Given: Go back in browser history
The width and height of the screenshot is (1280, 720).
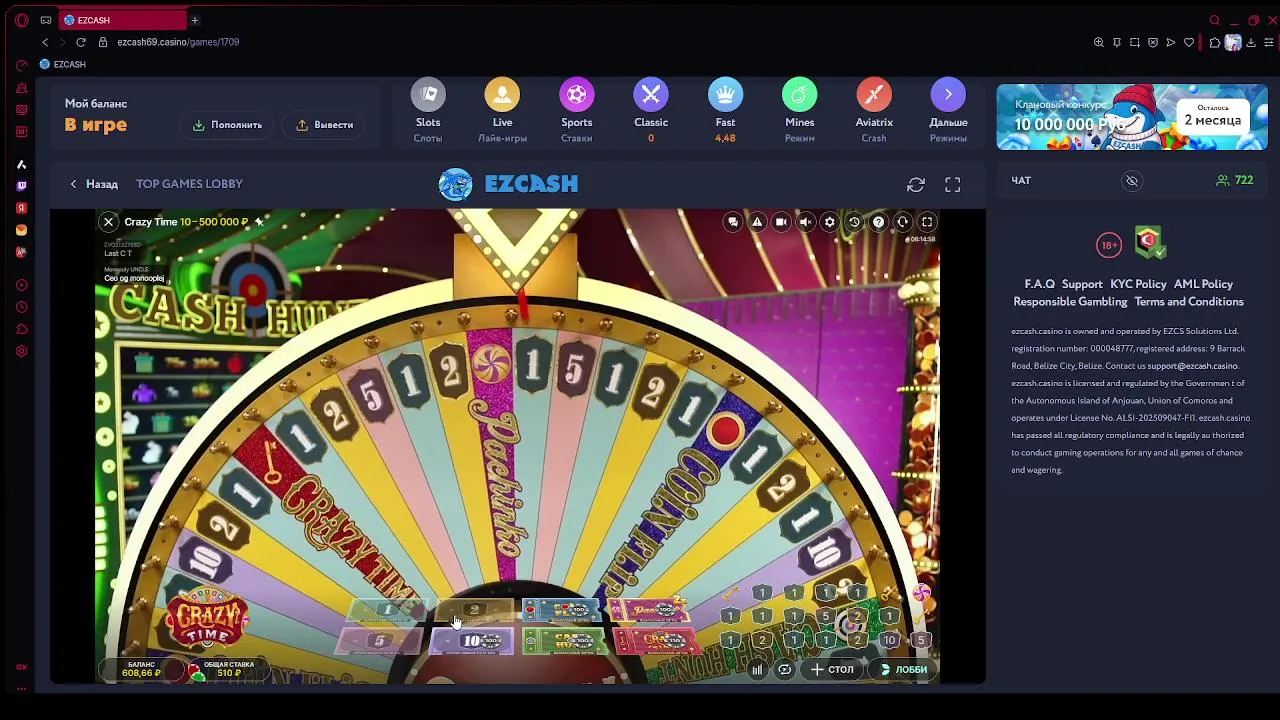Looking at the screenshot, I should click(x=45, y=42).
